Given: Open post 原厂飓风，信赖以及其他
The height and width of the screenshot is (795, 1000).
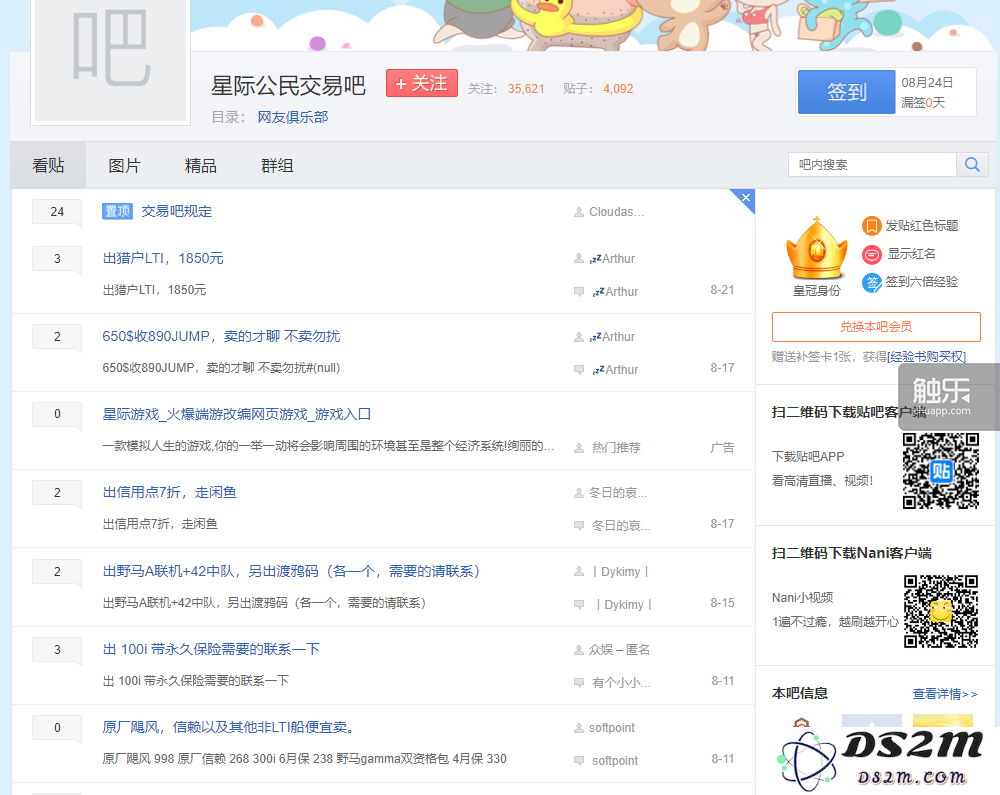Looking at the screenshot, I should [229, 727].
